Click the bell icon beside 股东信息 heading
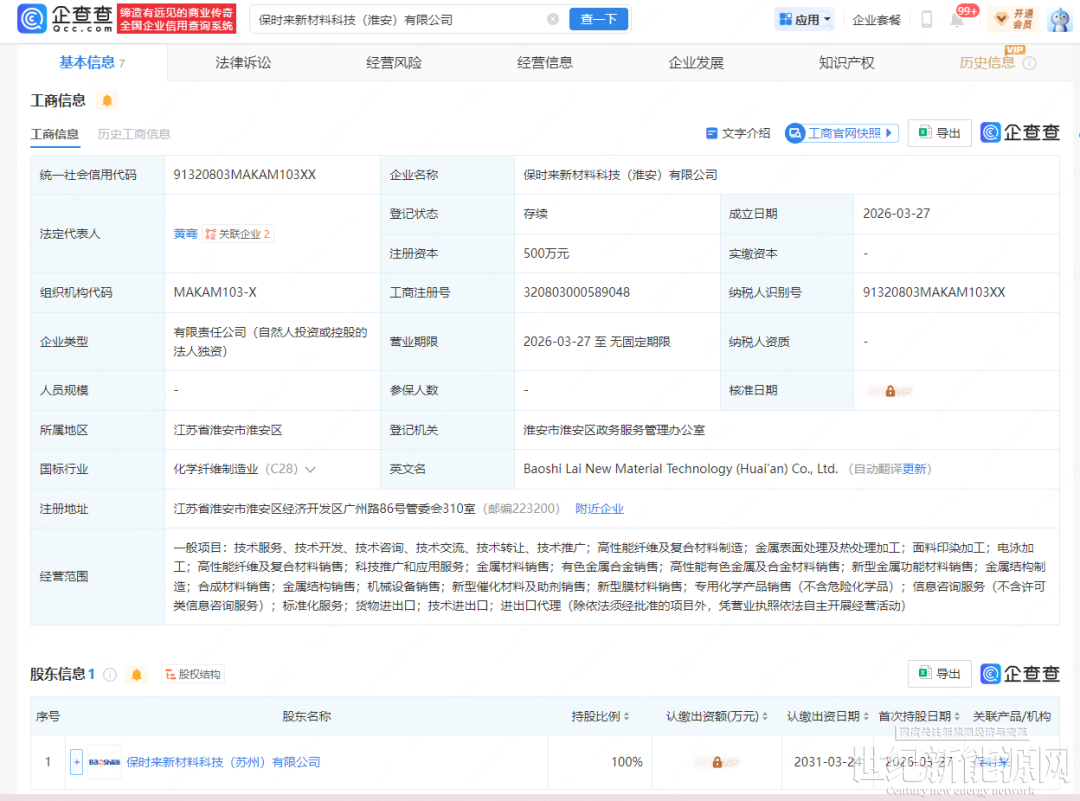This screenshot has height=801, width=1080. coord(138,675)
